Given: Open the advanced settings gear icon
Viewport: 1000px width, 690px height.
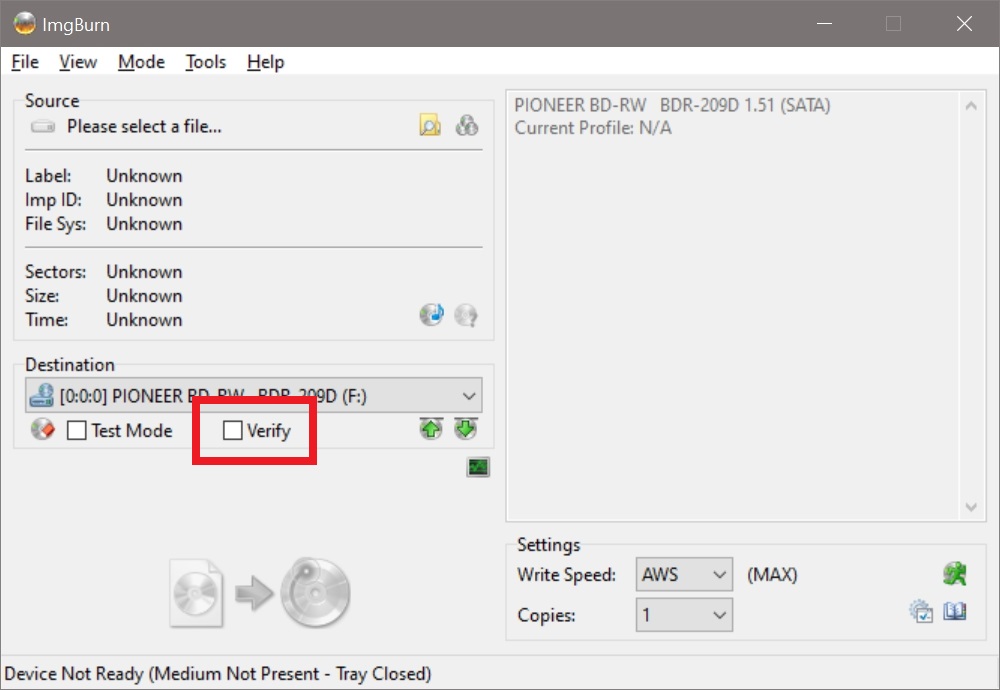Looking at the screenshot, I should click(921, 612).
